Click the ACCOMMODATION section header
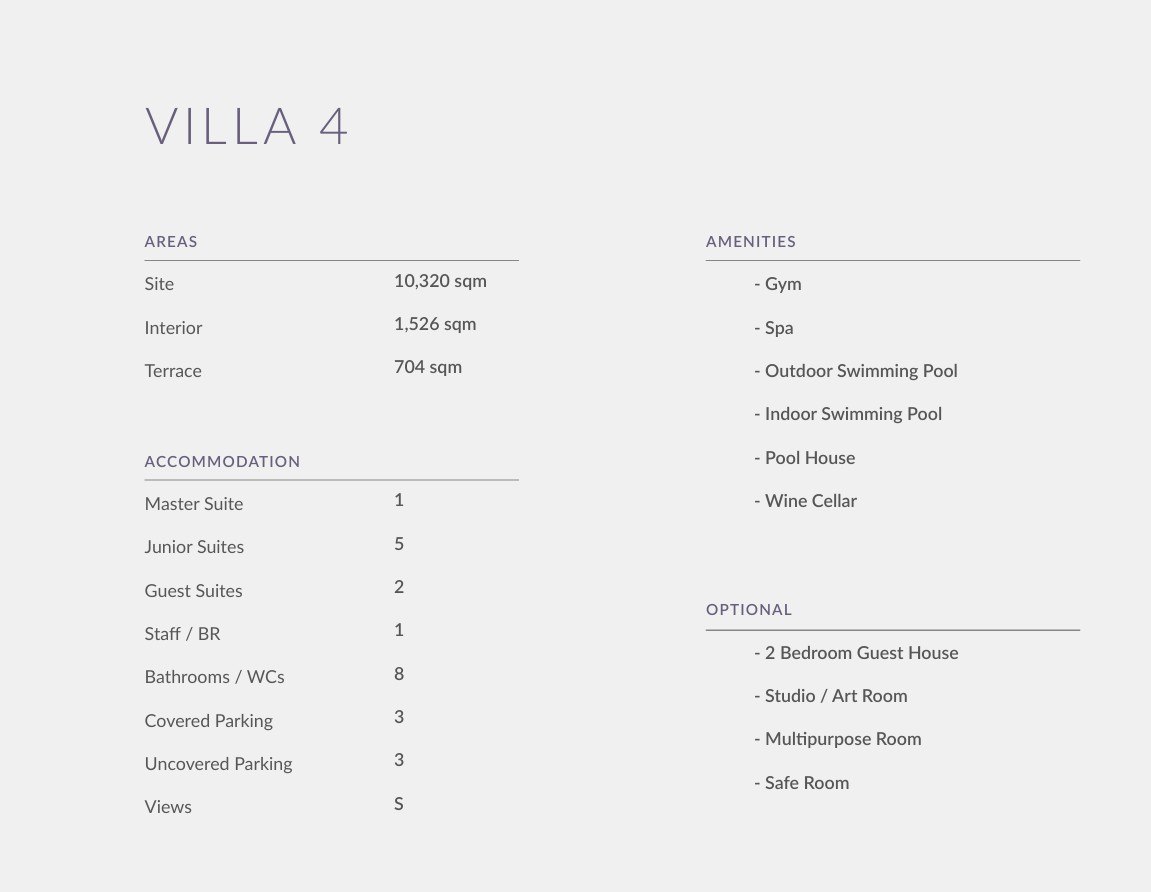 [222, 461]
